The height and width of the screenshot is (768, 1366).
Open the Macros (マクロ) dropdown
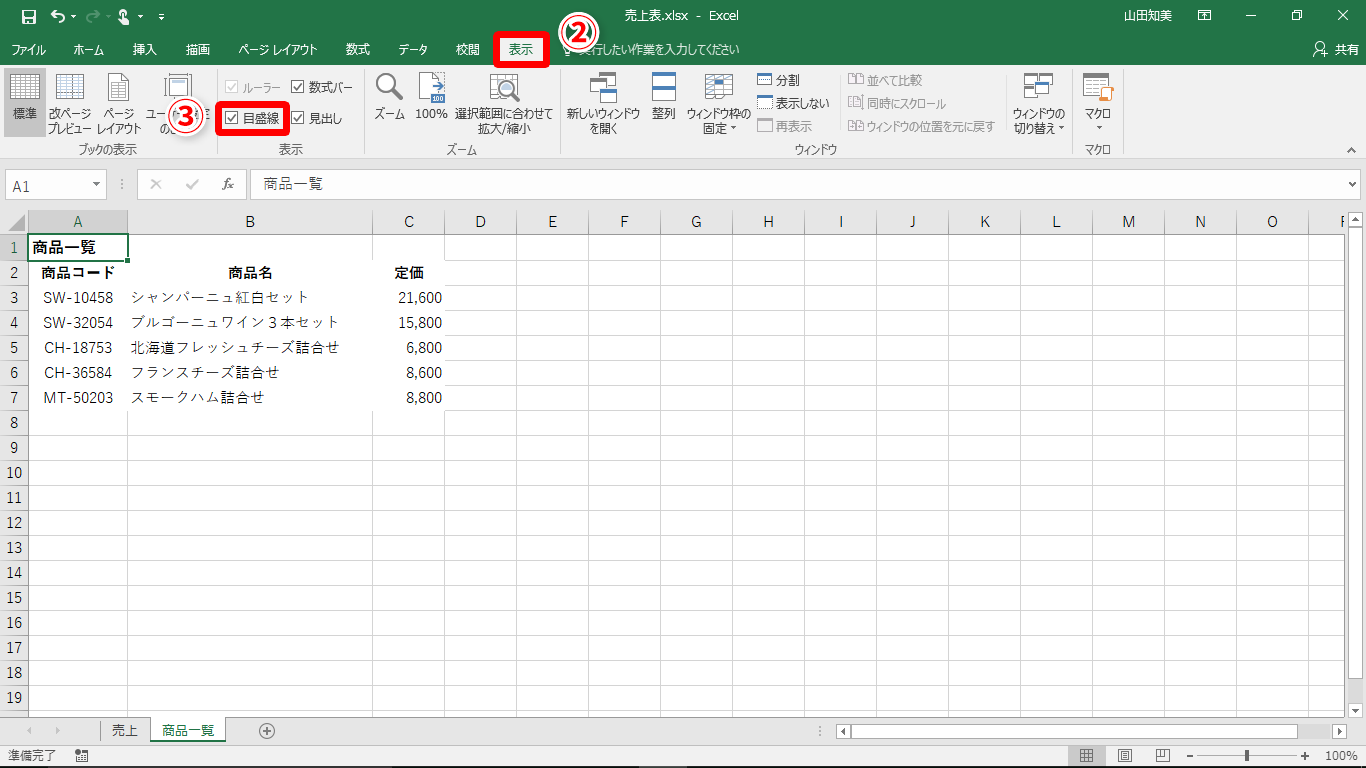[1098, 104]
